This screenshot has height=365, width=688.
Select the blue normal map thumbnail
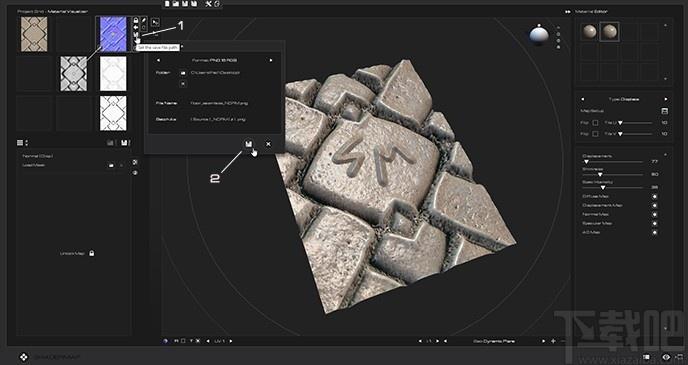tap(113, 34)
